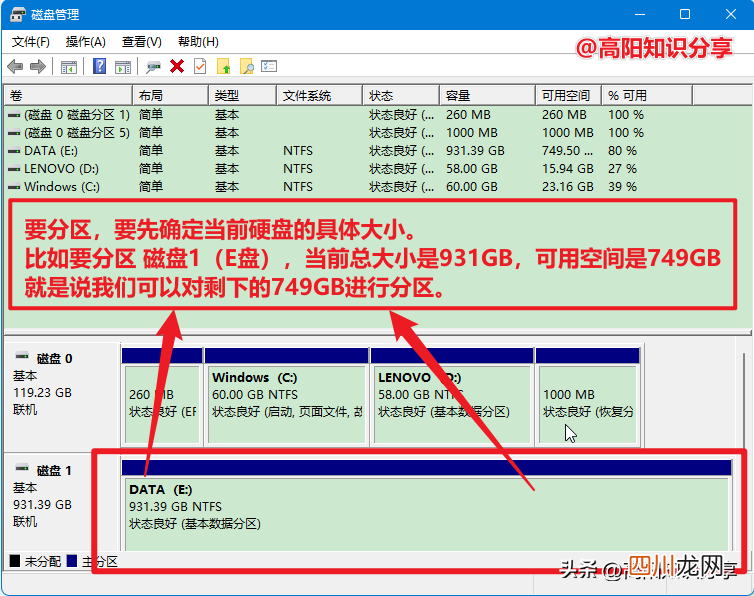The width and height of the screenshot is (754, 596).
Task: Sort by the % 可用 column header
Action: pyautogui.click(x=647, y=95)
